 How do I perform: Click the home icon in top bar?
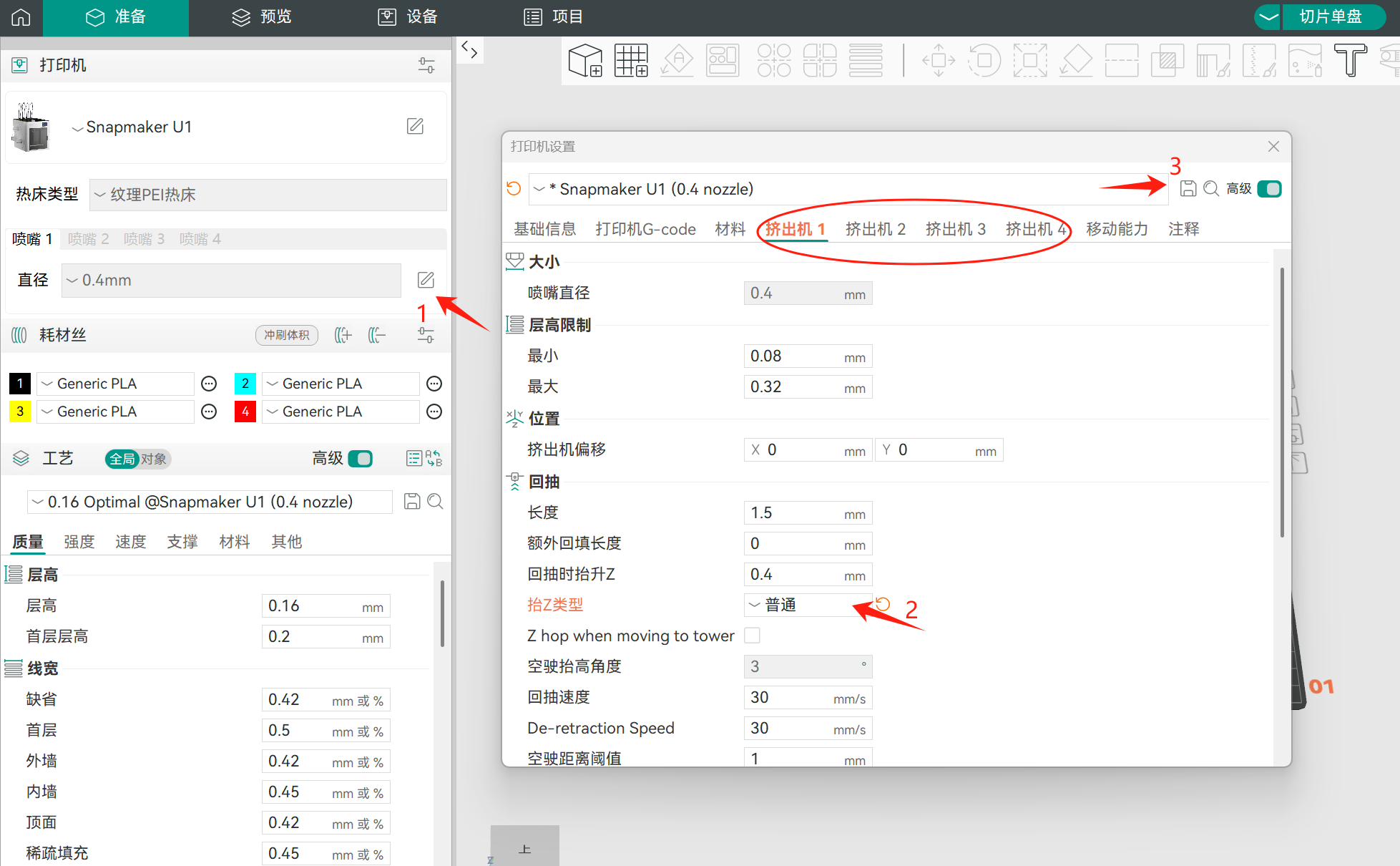21,17
